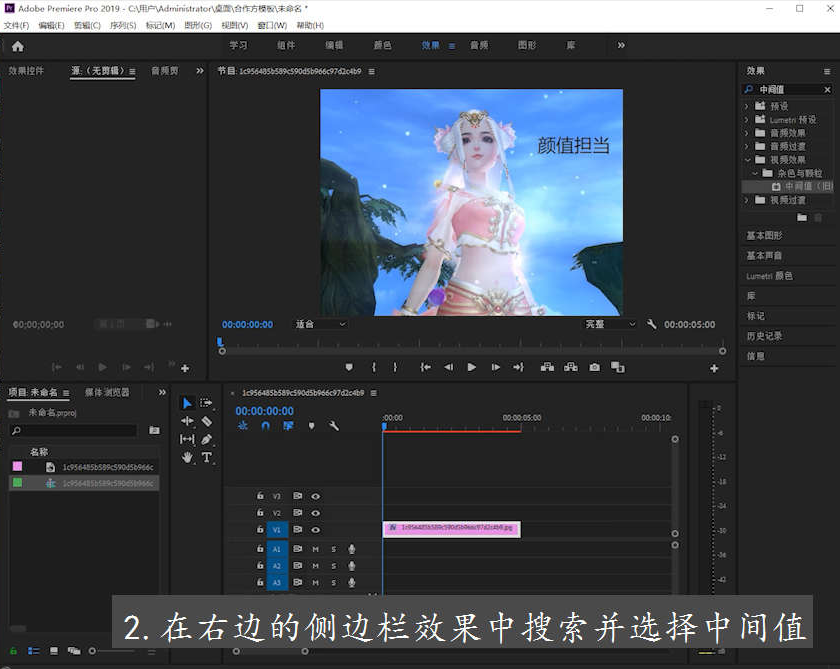Choose the Ripple Edit tool
The height and width of the screenshot is (669, 840).
(187, 421)
